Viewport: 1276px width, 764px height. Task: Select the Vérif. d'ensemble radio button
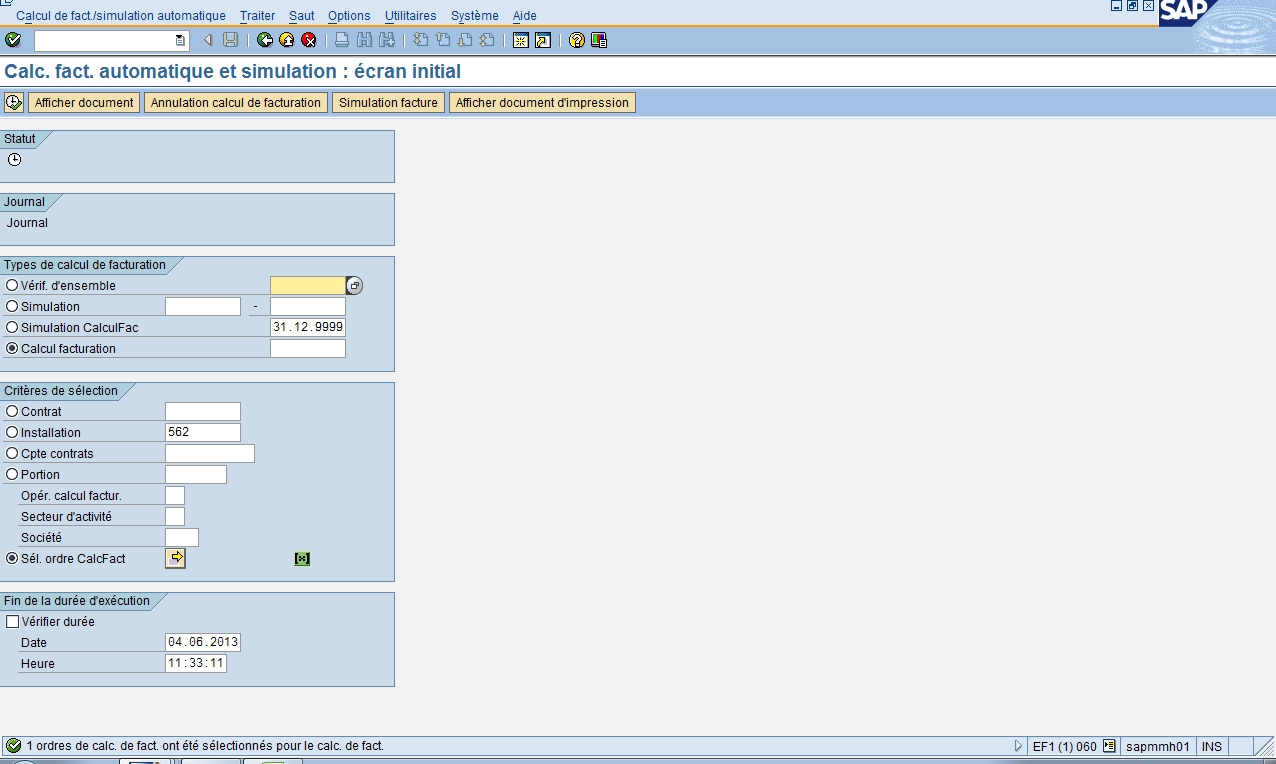(x=12, y=285)
